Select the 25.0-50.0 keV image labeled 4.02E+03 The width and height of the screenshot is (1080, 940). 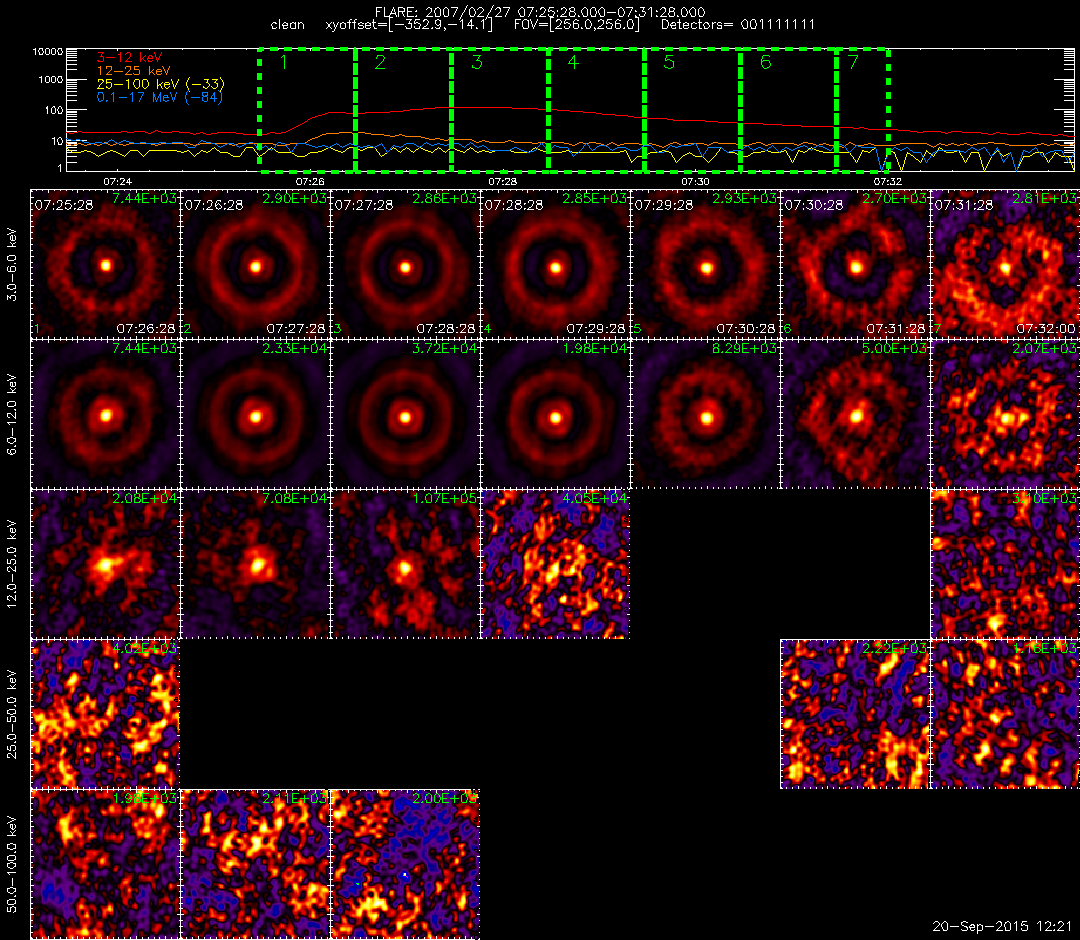[105, 714]
